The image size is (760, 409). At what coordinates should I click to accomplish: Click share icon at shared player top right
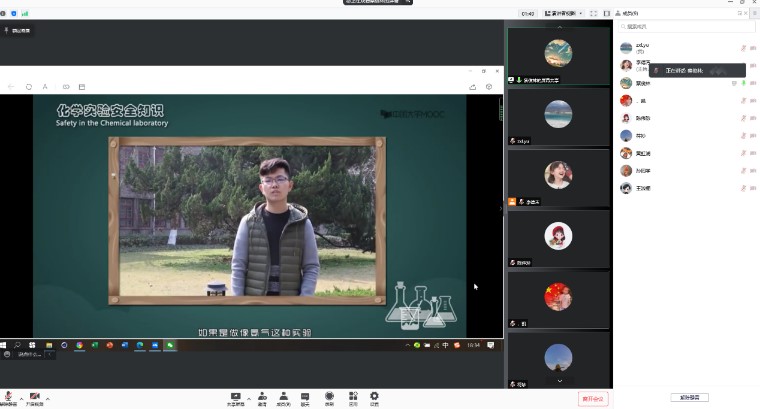click(473, 87)
